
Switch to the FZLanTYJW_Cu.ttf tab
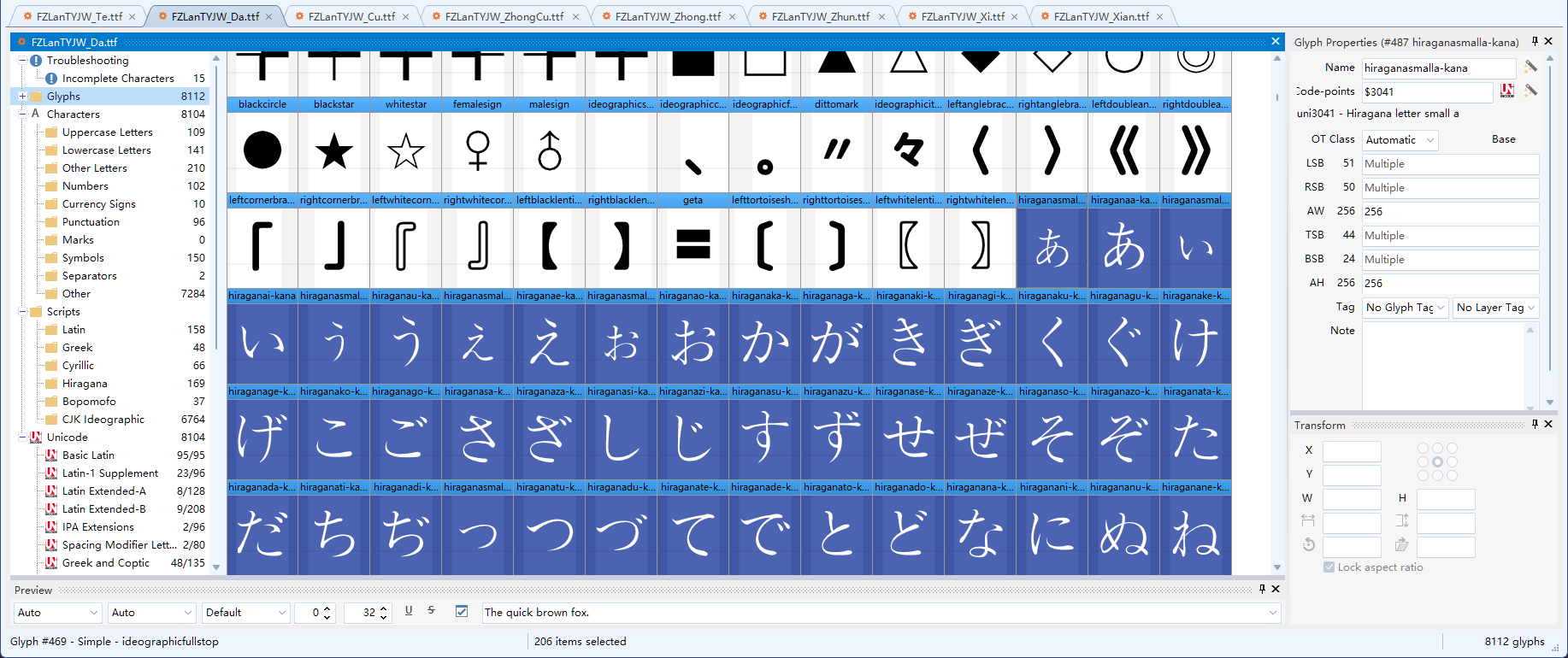tap(351, 16)
